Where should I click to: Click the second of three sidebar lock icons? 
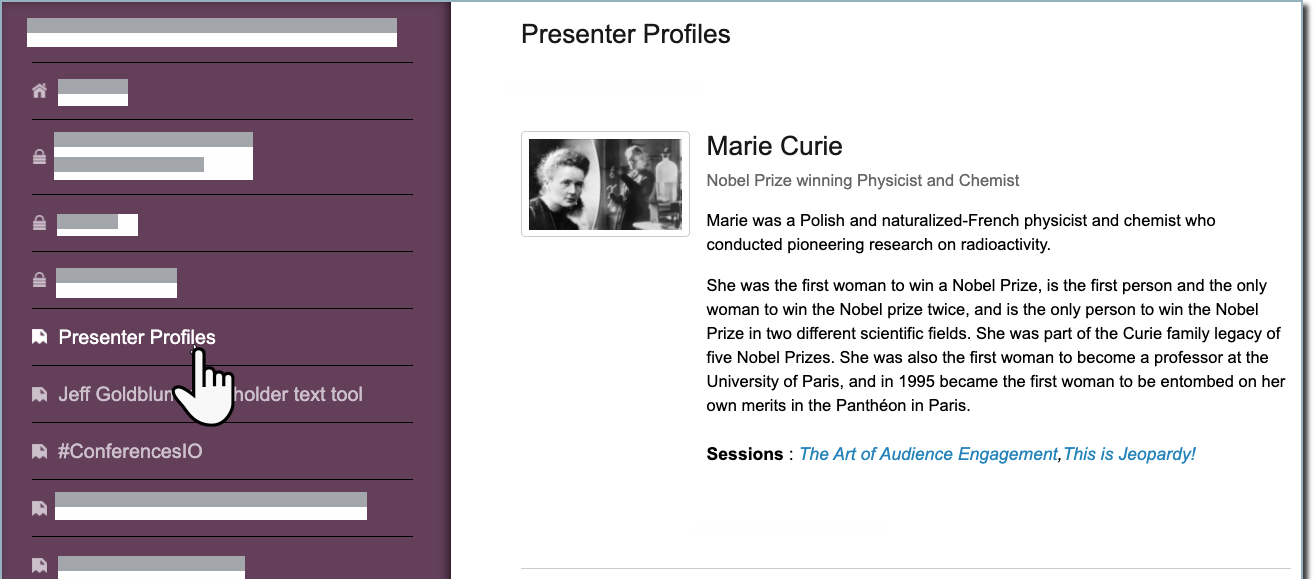39,224
